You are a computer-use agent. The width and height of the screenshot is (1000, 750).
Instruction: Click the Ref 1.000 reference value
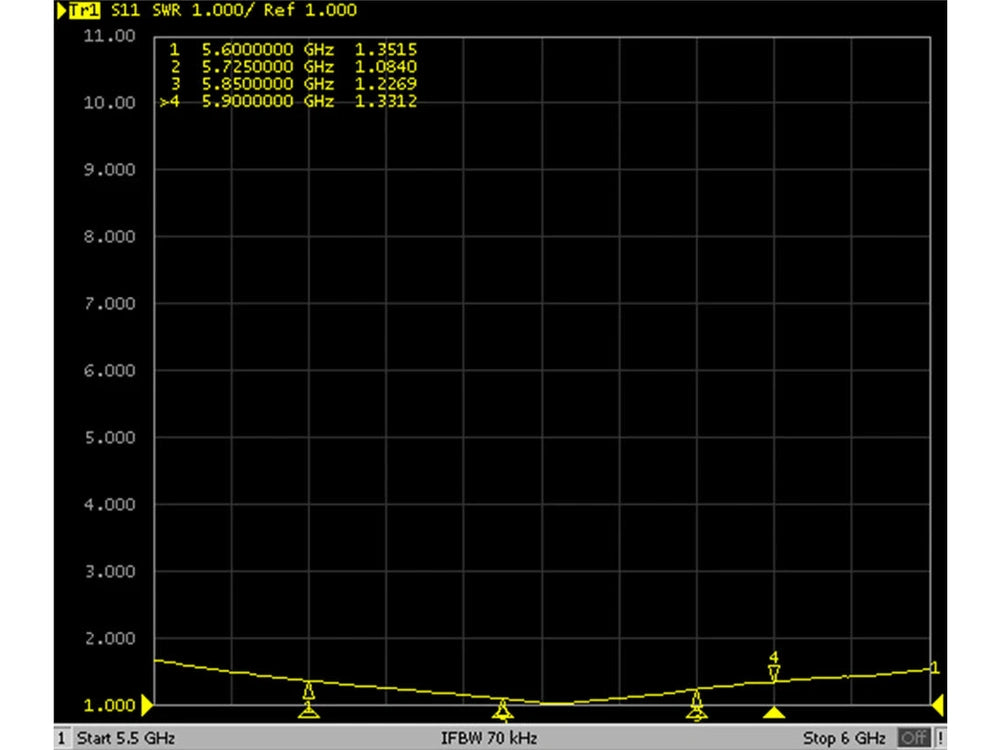click(310, 11)
